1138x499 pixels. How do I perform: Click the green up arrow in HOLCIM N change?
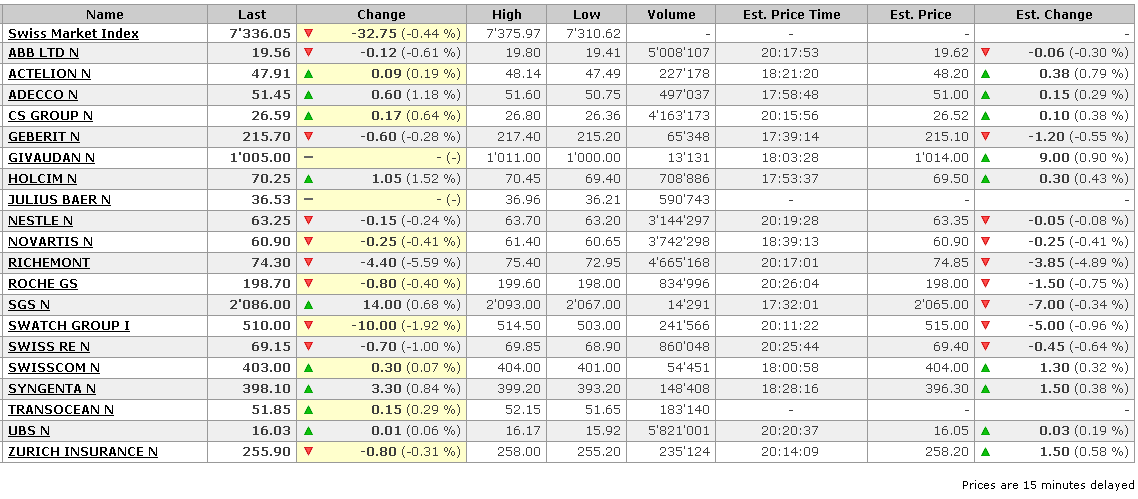coord(308,179)
